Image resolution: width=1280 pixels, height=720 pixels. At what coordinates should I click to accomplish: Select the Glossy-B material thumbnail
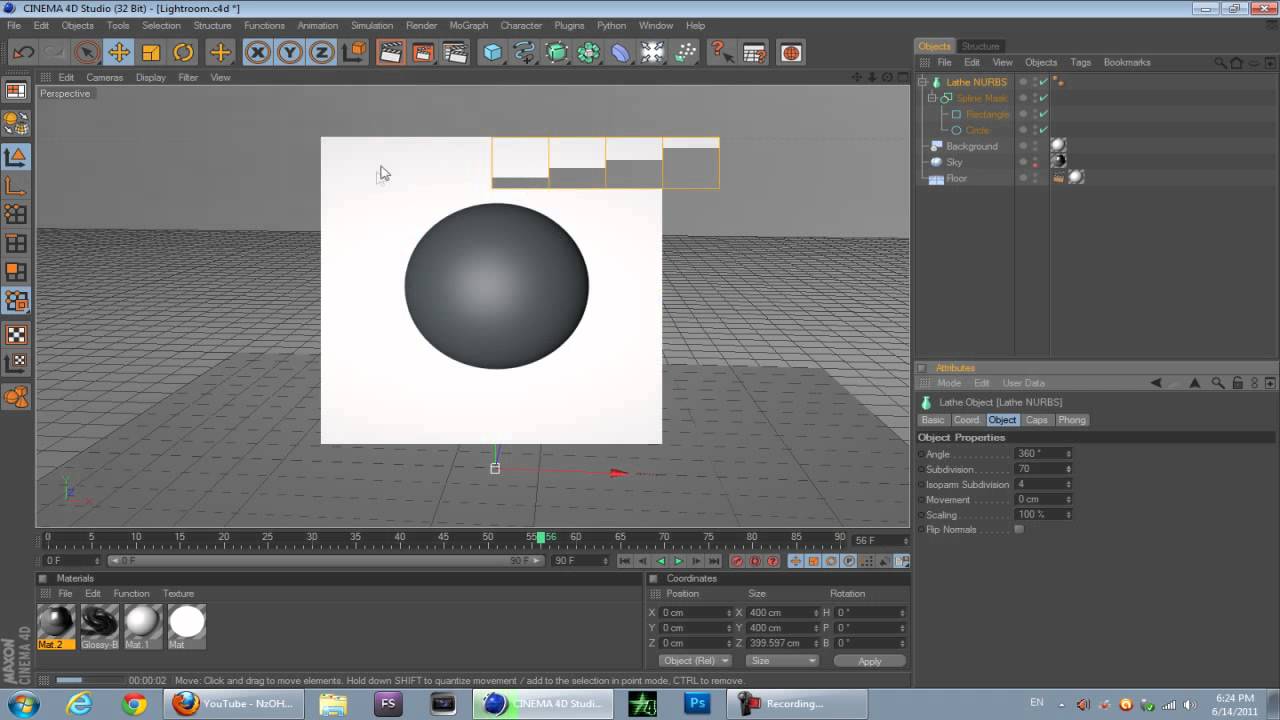coord(99,627)
